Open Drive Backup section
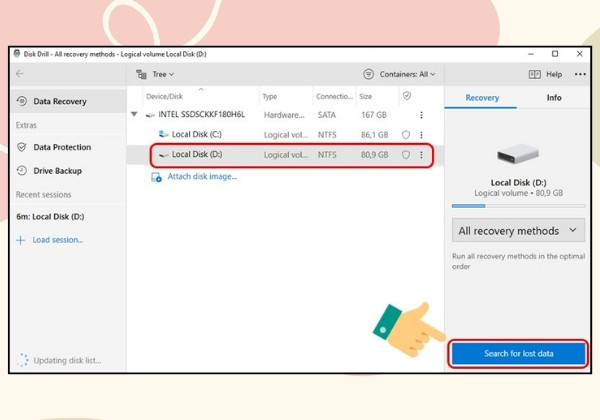Screen dimensions: 600x420 (69, 171)
